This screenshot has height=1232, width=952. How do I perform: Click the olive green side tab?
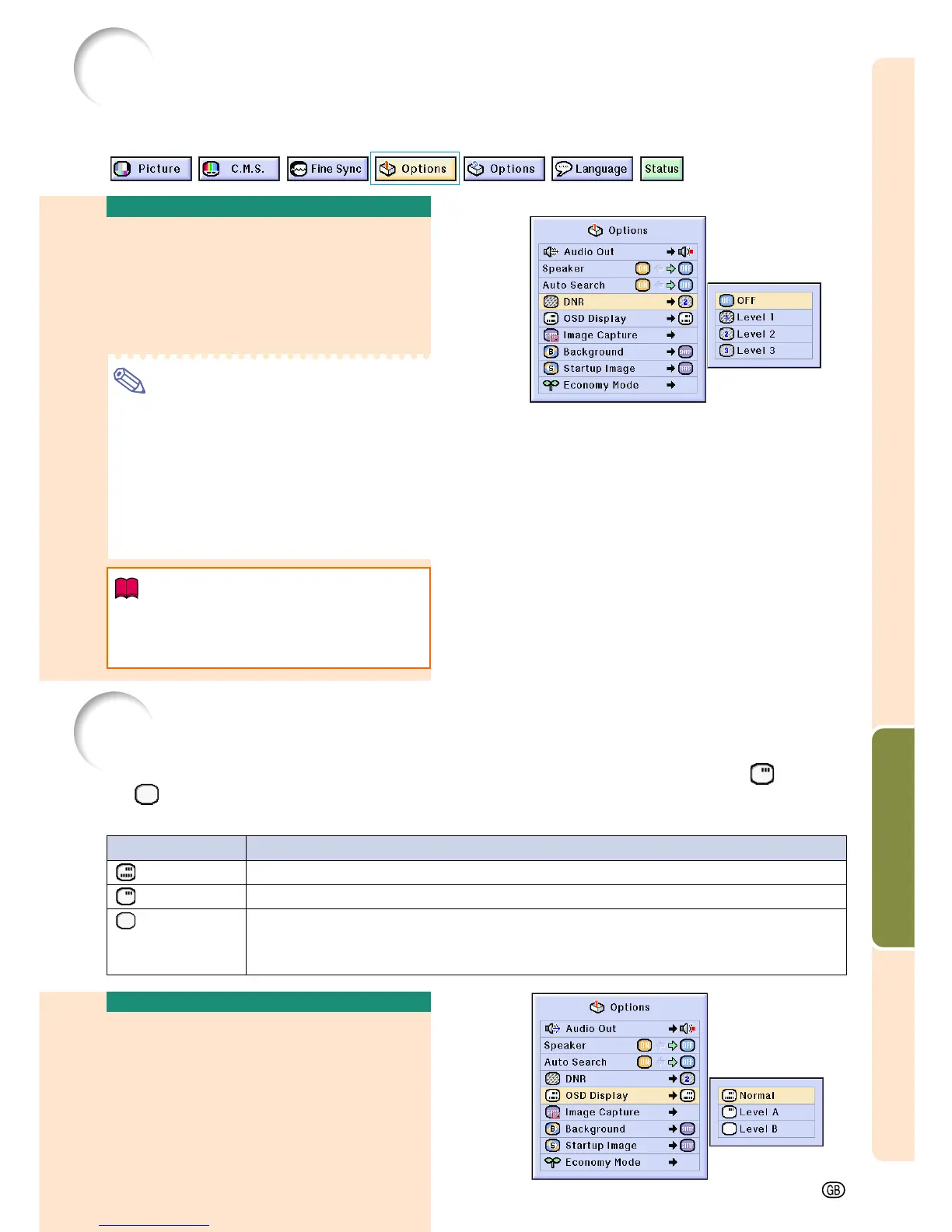893,838
